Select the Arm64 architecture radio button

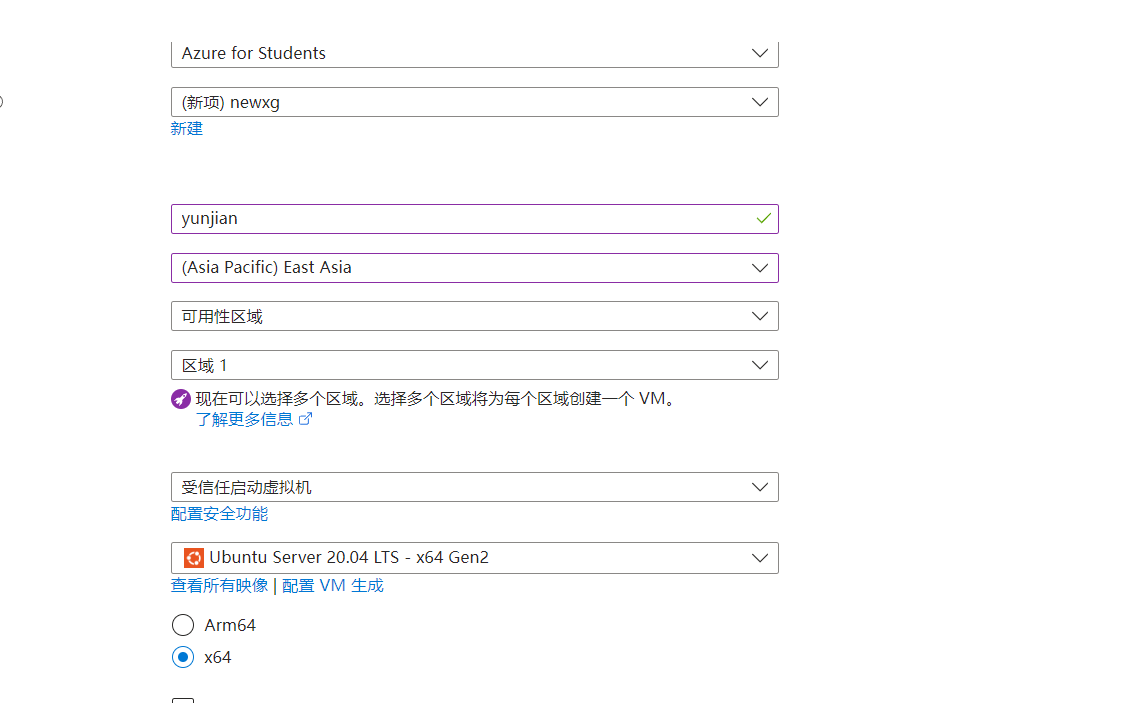tap(183, 625)
